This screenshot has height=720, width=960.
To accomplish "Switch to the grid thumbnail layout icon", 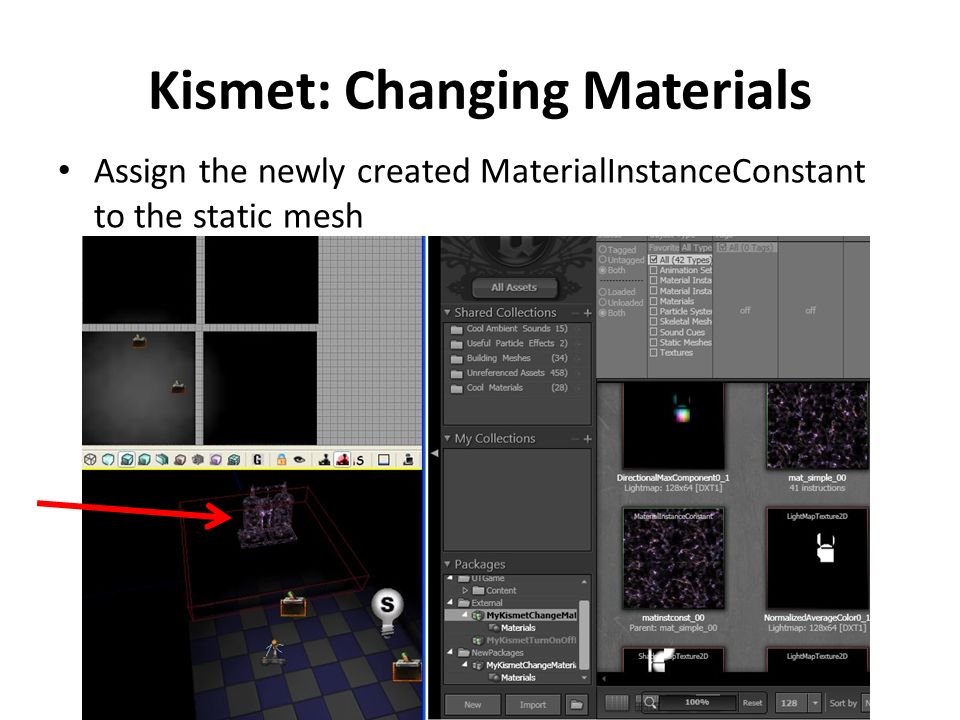I will pos(617,702).
